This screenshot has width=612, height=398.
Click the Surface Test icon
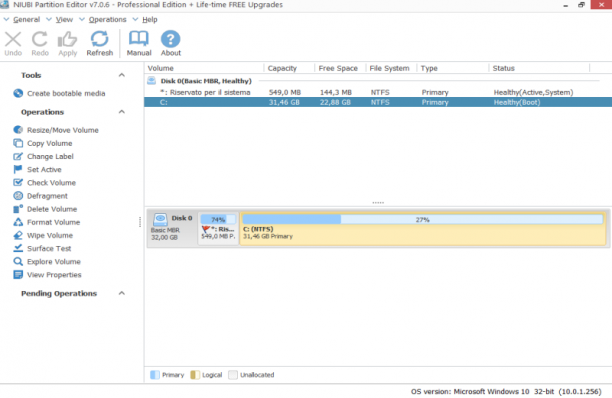tap(18, 249)
